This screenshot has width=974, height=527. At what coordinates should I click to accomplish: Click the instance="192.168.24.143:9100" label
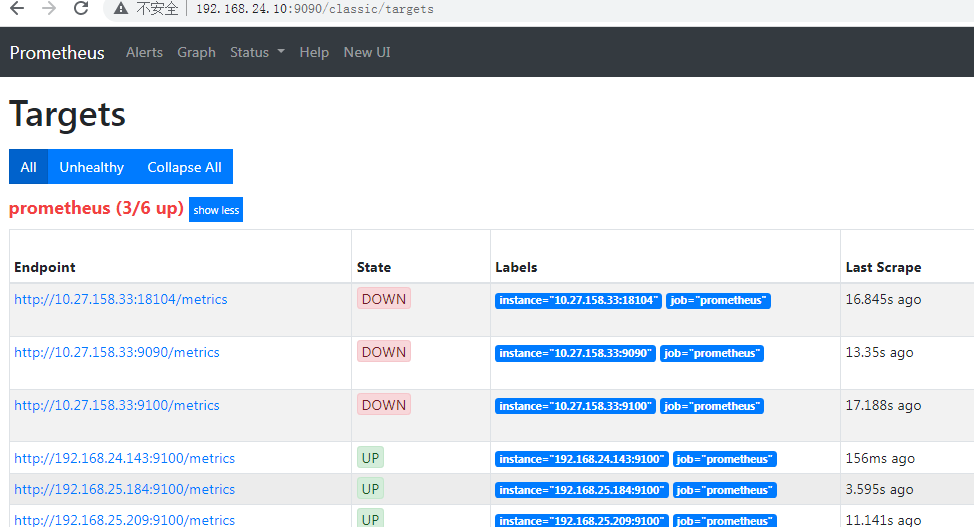click(x=582, y=459)
